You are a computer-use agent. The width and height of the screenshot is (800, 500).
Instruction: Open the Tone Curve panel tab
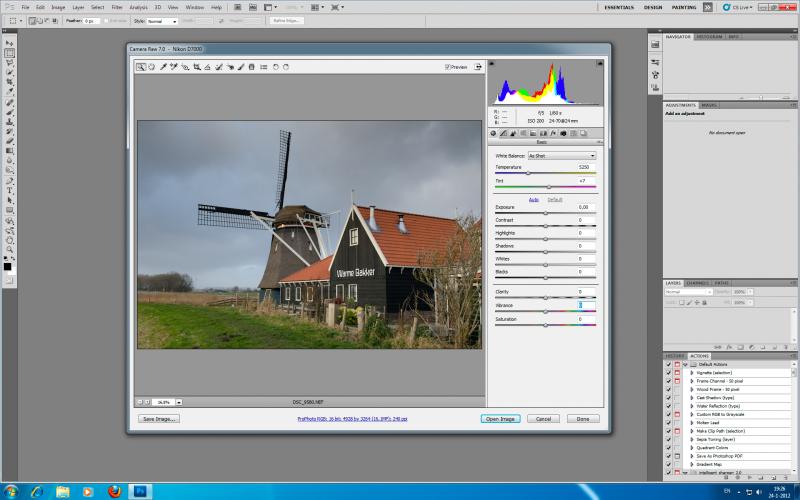[x=503, y=133]
